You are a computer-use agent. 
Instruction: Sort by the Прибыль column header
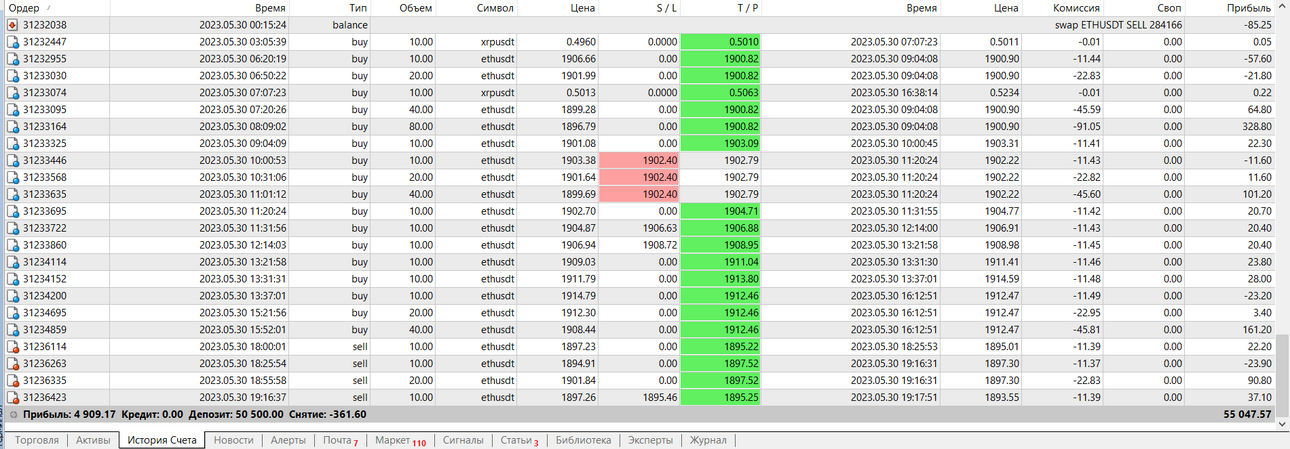click(1231, 8)
